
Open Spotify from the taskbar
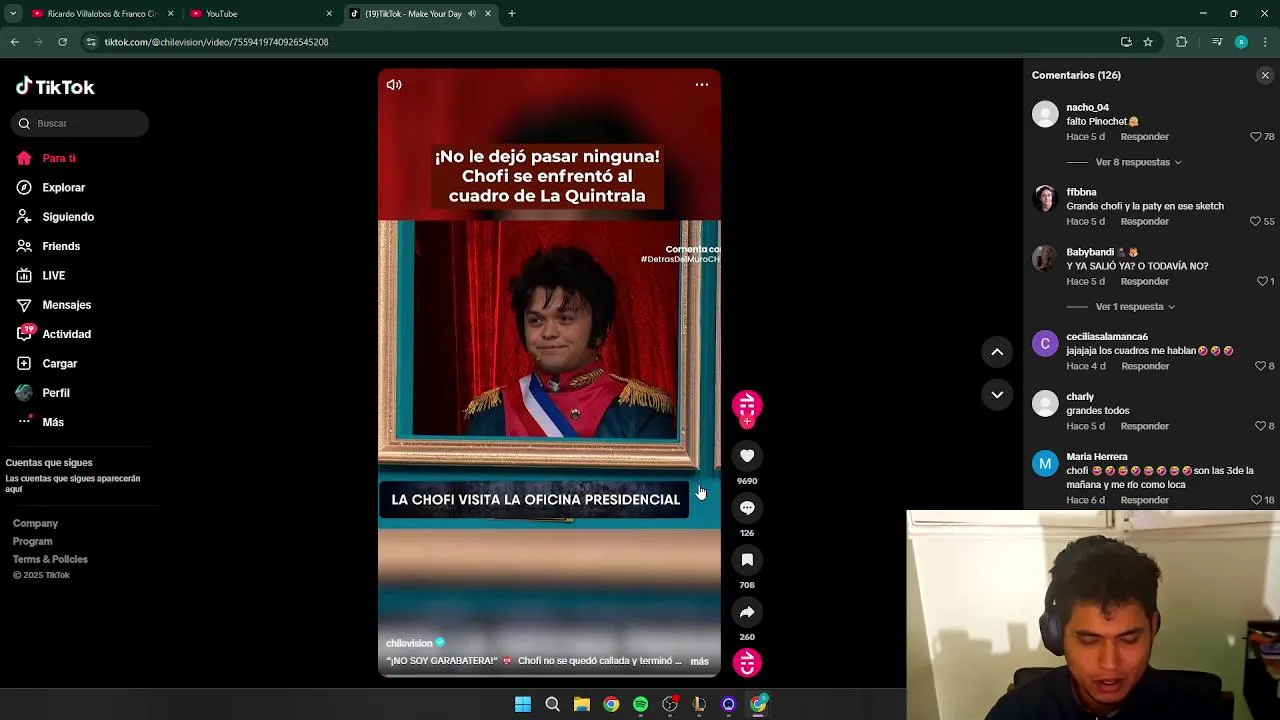coord(640,705)
